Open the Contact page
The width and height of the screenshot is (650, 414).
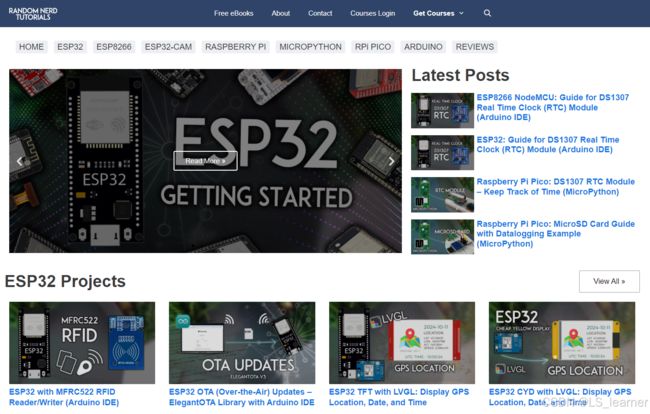[320, 13]
